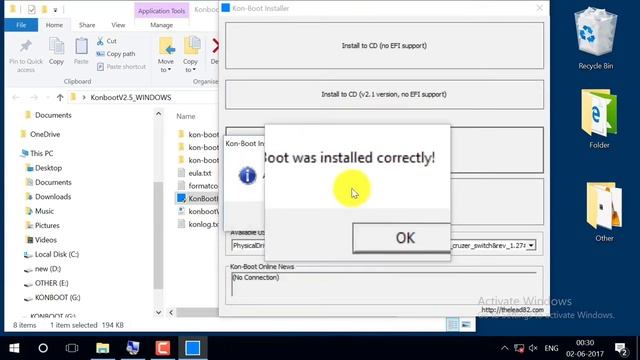Switch to the Share ribbon tab
This screenshot has height=360, width=640.
tap(87, 25)
